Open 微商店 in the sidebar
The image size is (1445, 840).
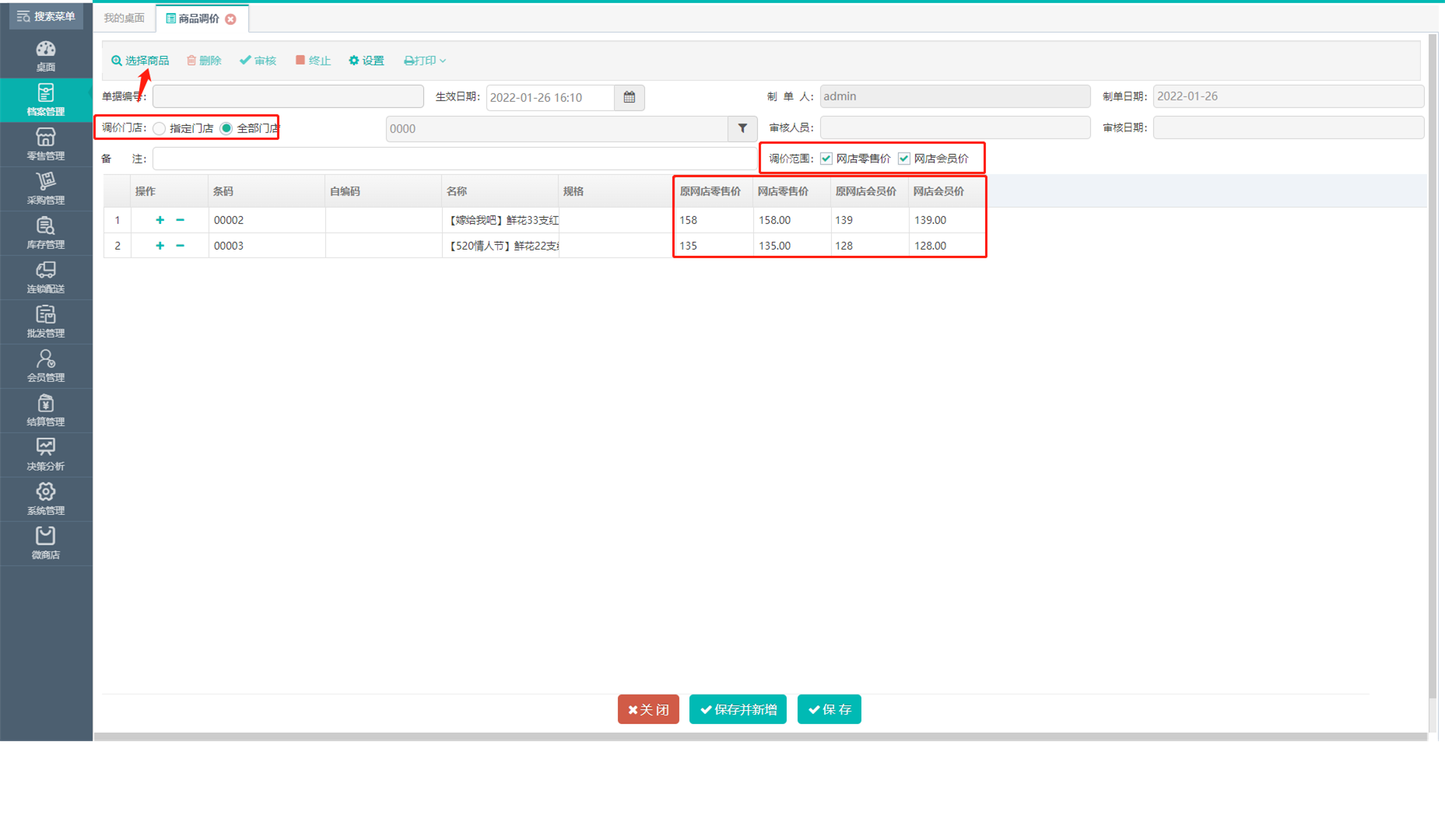(x=46, y=544)
